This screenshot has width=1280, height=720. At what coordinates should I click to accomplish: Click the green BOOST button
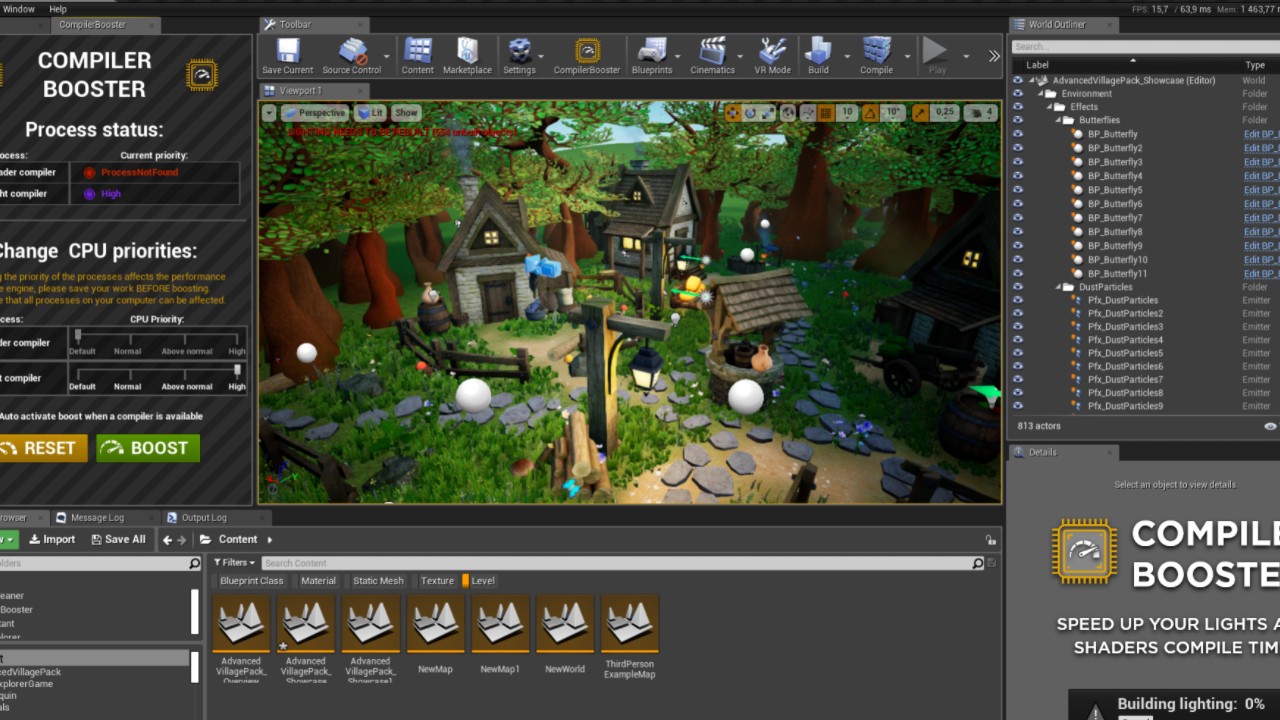(148, 448)
